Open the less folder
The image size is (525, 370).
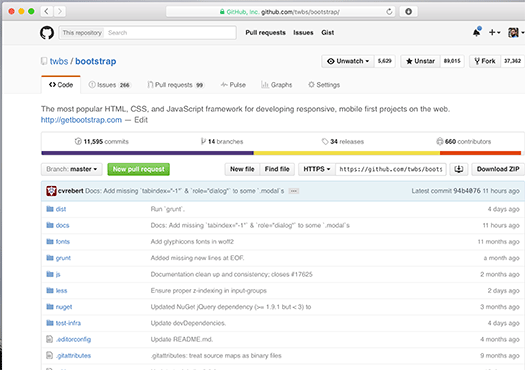(x=61, y=290)
